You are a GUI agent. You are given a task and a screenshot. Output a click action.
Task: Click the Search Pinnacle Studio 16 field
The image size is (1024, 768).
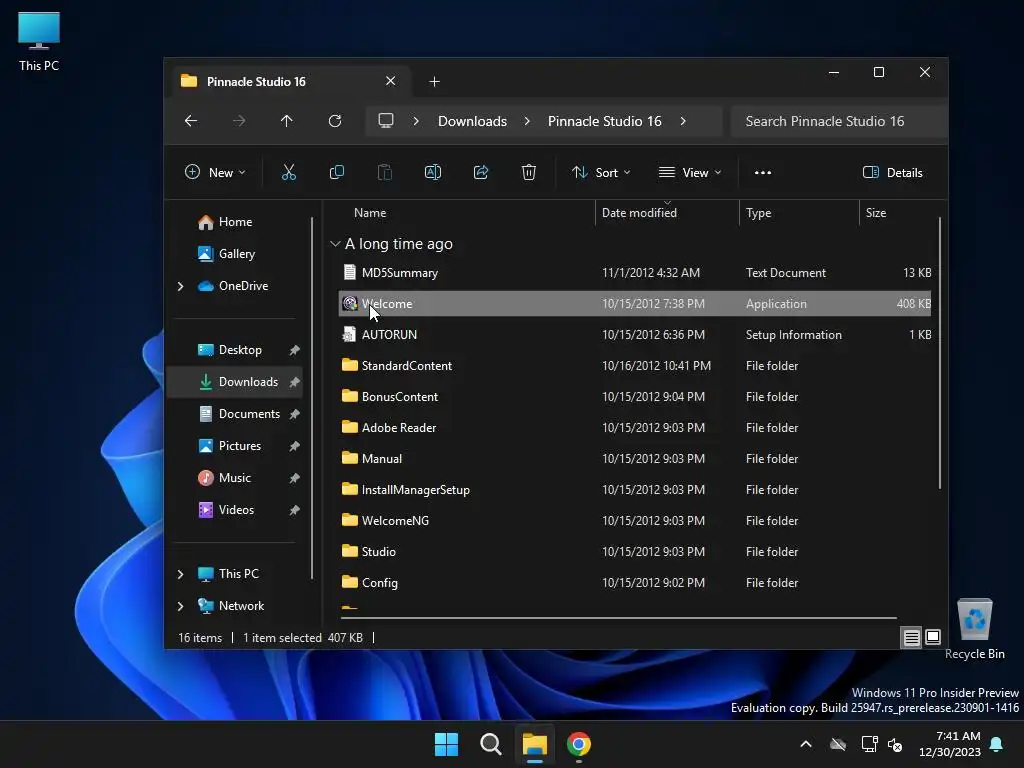(x=839, y=121)
